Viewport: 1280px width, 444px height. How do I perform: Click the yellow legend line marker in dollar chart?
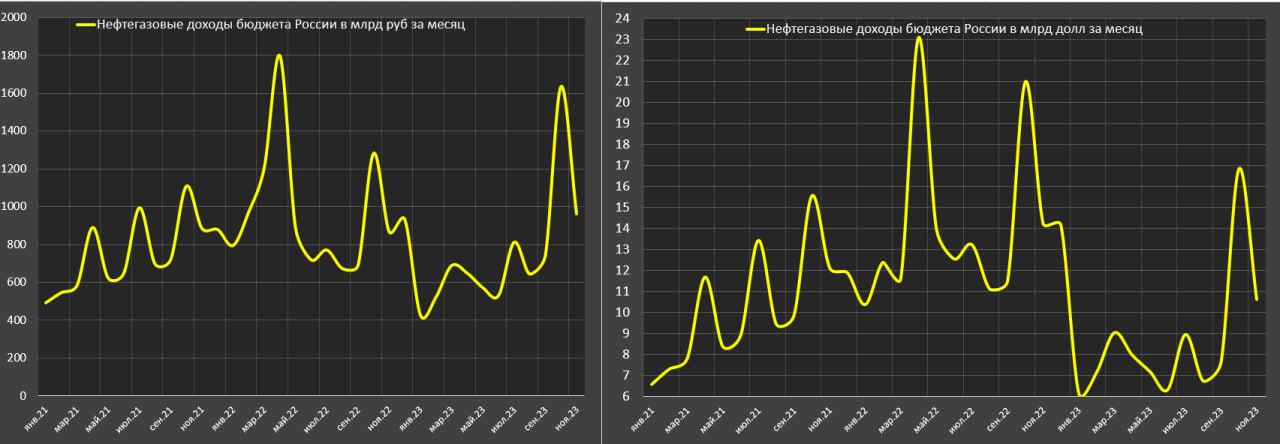click(x=755, y=30)
